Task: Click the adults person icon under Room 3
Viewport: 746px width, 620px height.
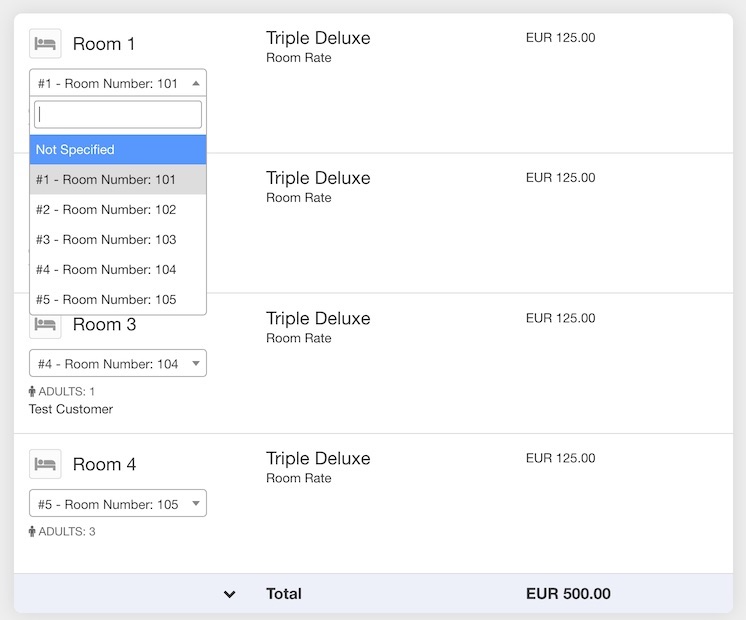Action: tap(32, 392)
